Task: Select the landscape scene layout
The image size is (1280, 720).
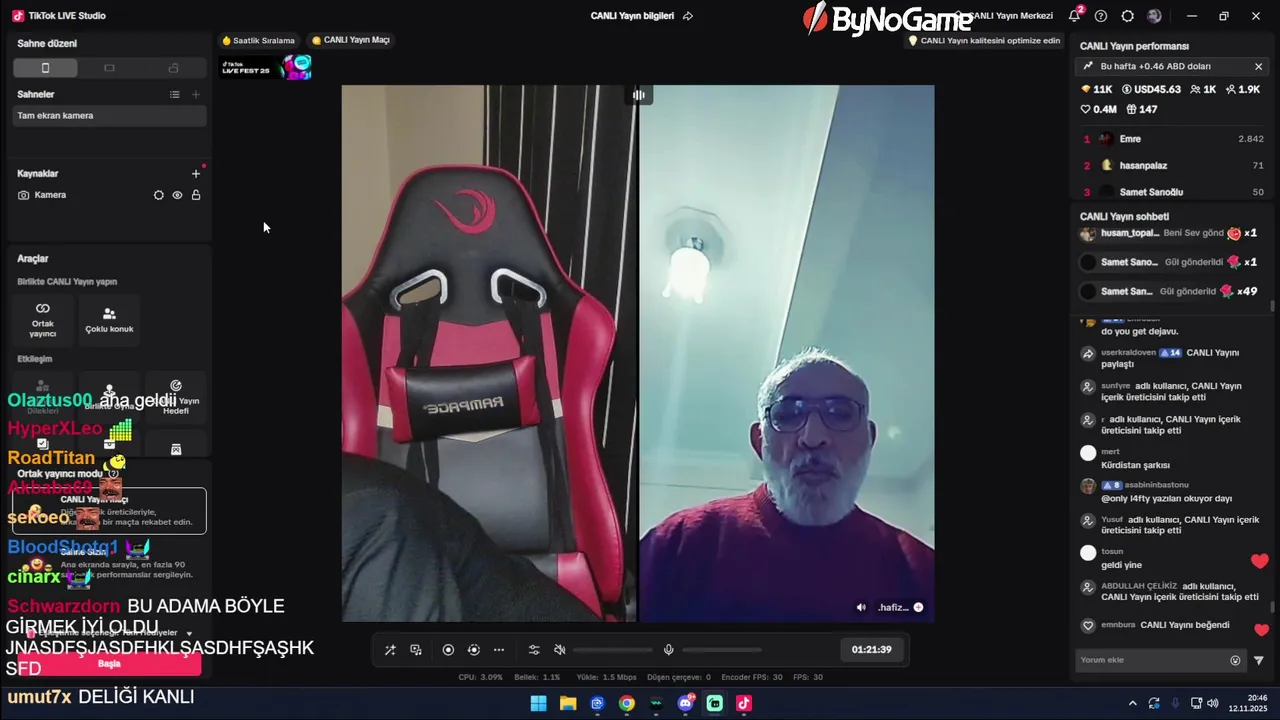Action: tap(109, 68)
